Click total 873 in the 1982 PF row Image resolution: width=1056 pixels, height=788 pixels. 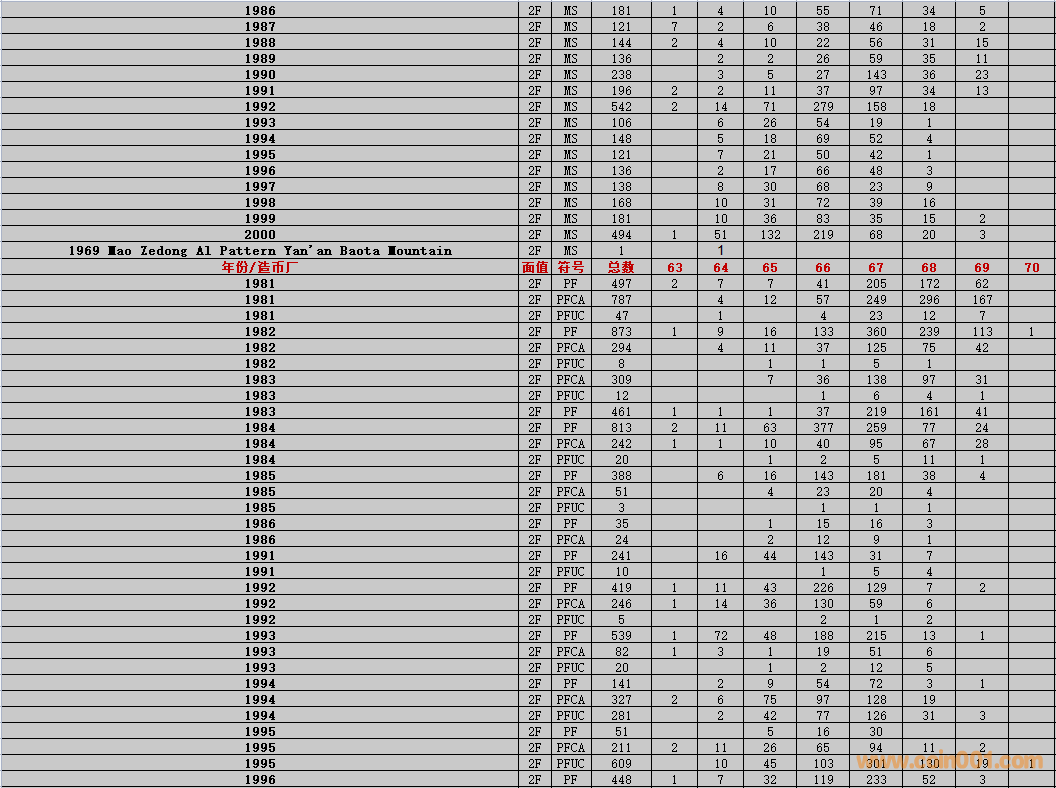(x=621, y=331)
